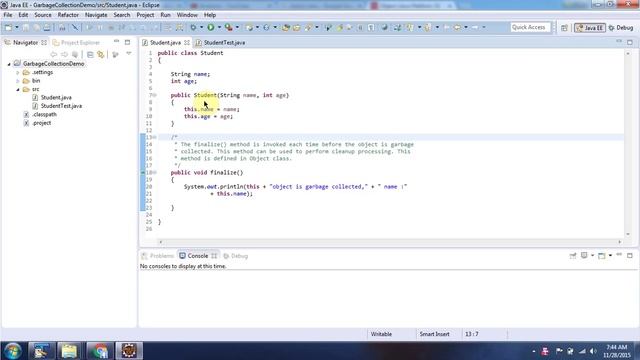The height and width of the screenshot is (360, 640).
Task: Open the Refactor menu
Action: [x=68, y=15]
